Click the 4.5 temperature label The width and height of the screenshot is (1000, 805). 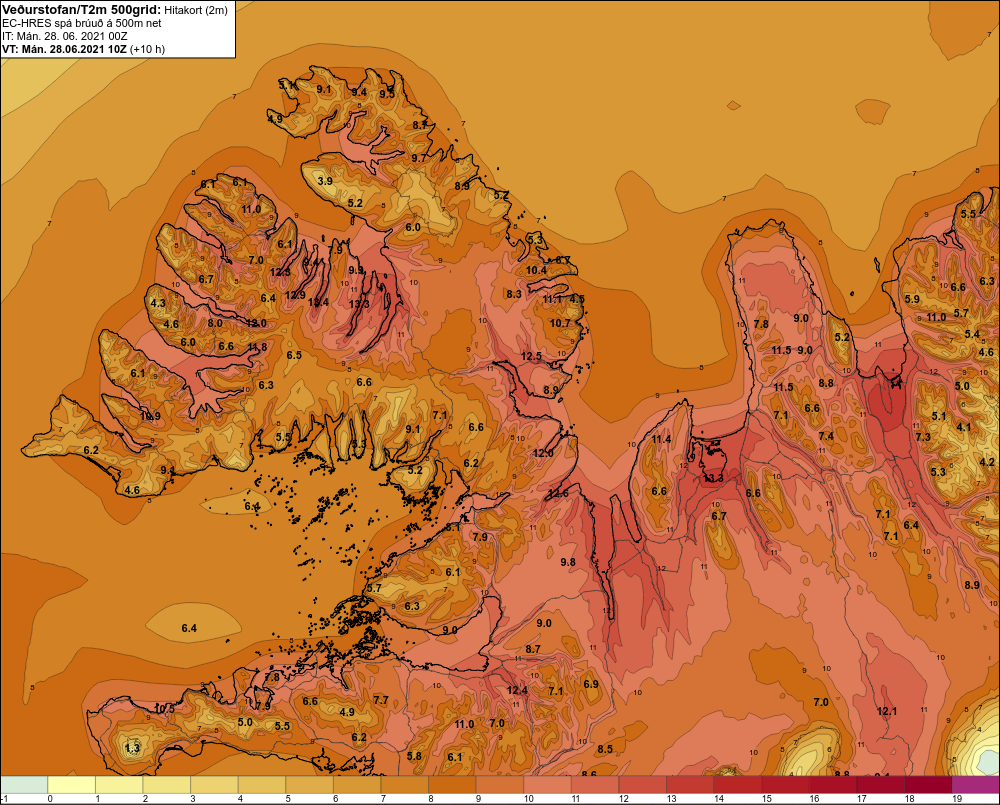(x=577, y=299)
